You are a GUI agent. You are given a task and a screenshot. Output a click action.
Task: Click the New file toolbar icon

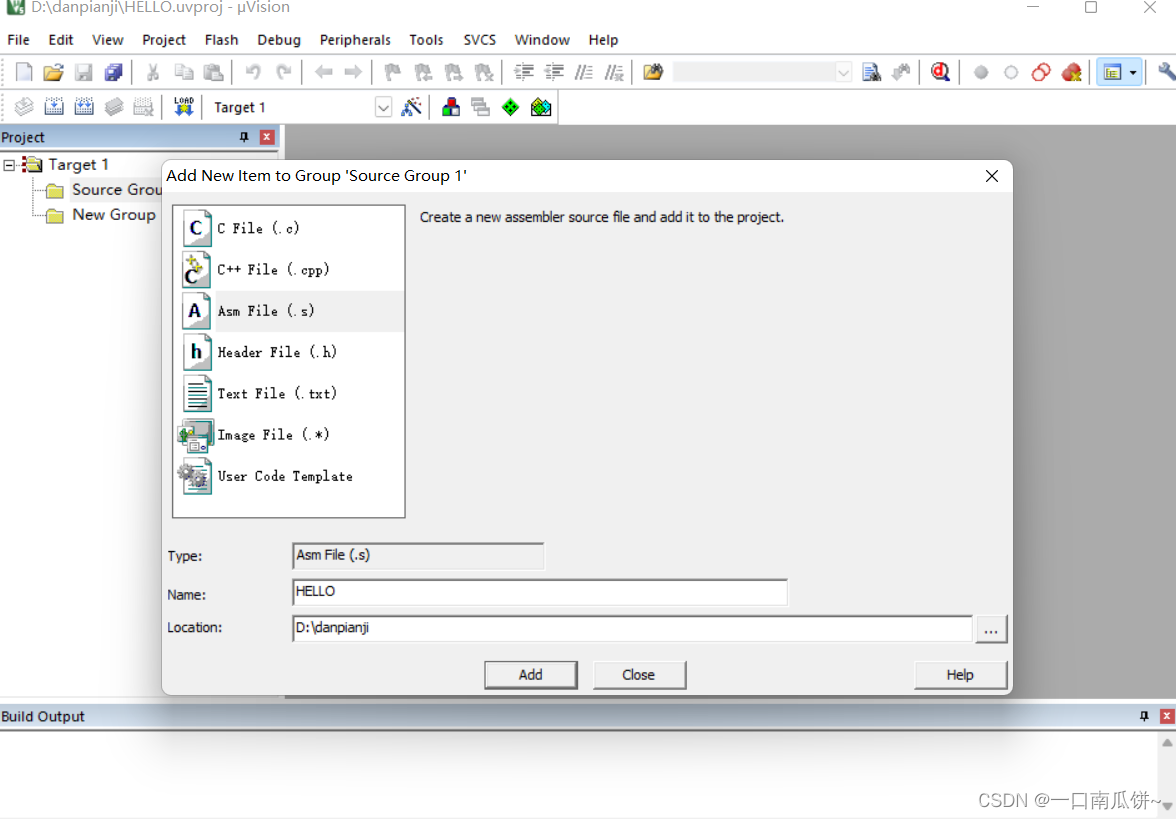tap(24, 72)
